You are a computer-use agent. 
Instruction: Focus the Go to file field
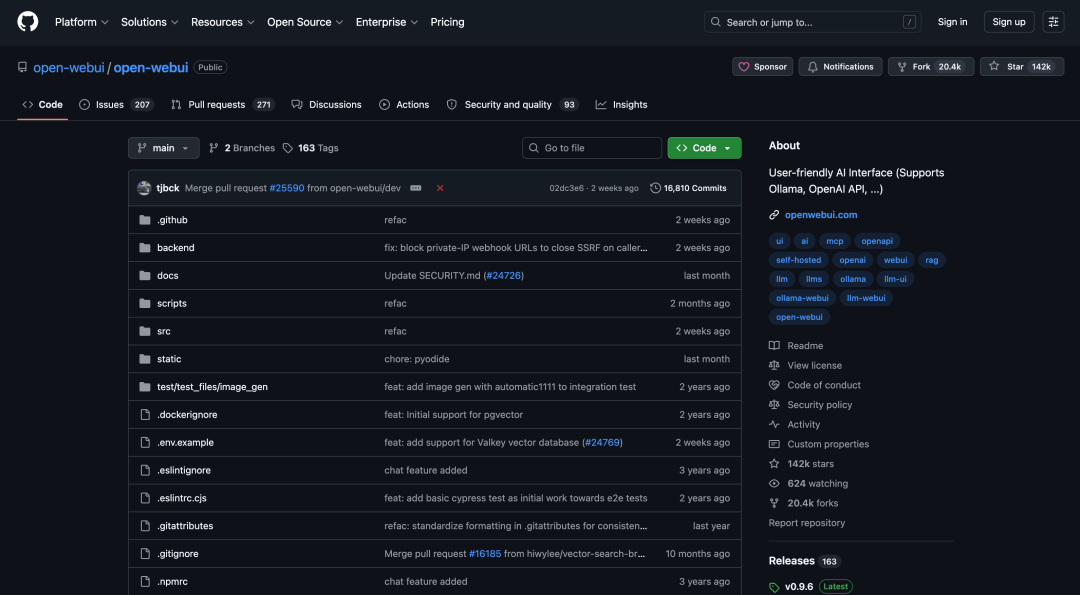pyautogui.click(x=592, y=148)
